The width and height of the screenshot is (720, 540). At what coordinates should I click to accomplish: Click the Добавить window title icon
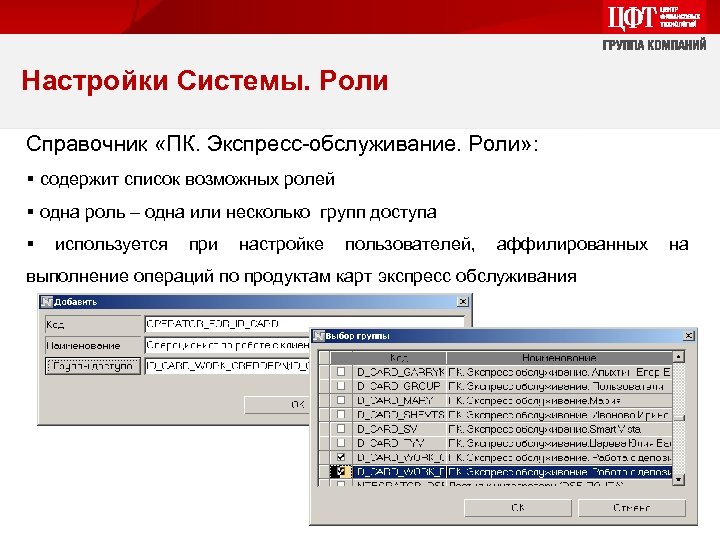pyautogui.click(x=47, y=302)
